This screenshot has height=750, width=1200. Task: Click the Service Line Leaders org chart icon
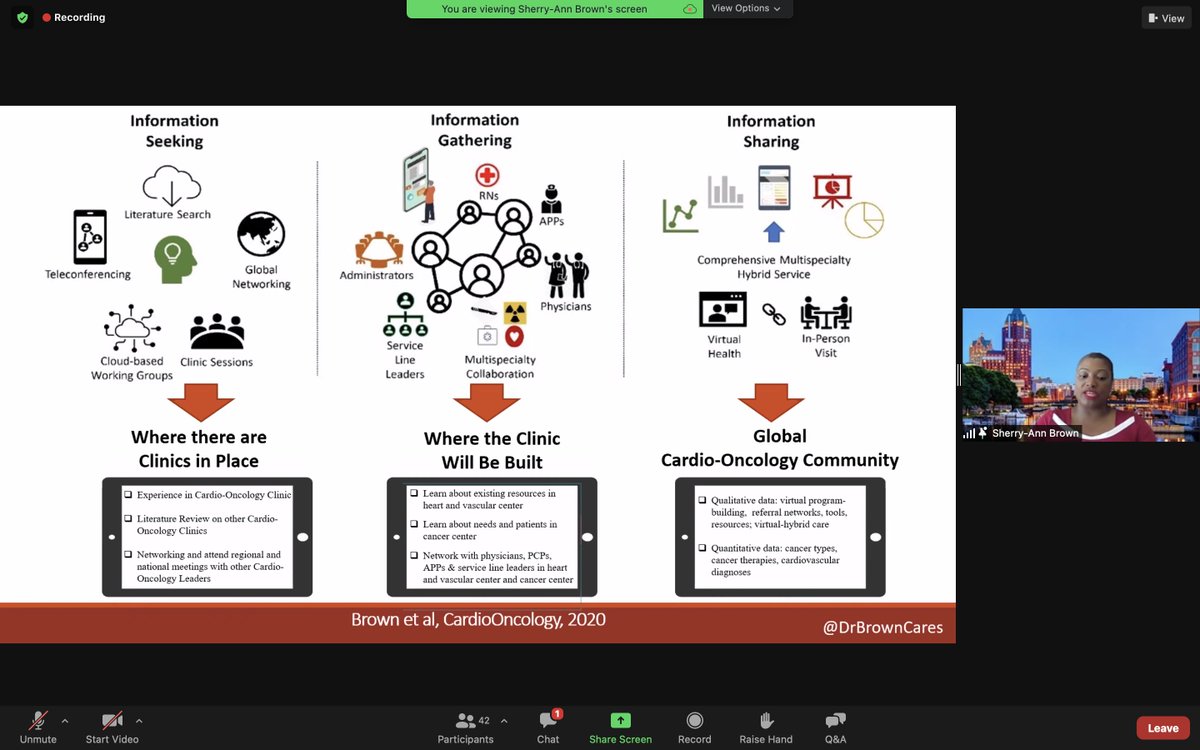405,315
